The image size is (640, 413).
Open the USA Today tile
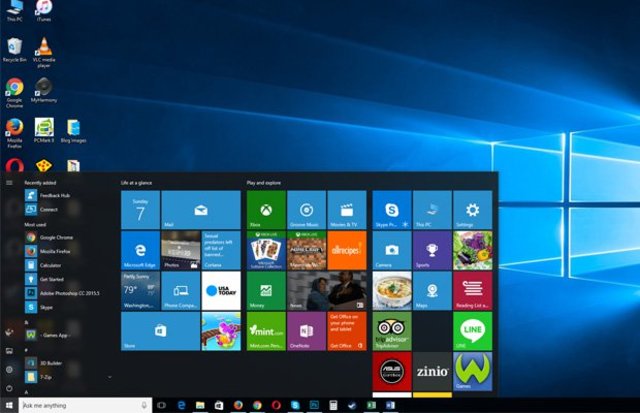pyautogui.click(x=221, y=291)
